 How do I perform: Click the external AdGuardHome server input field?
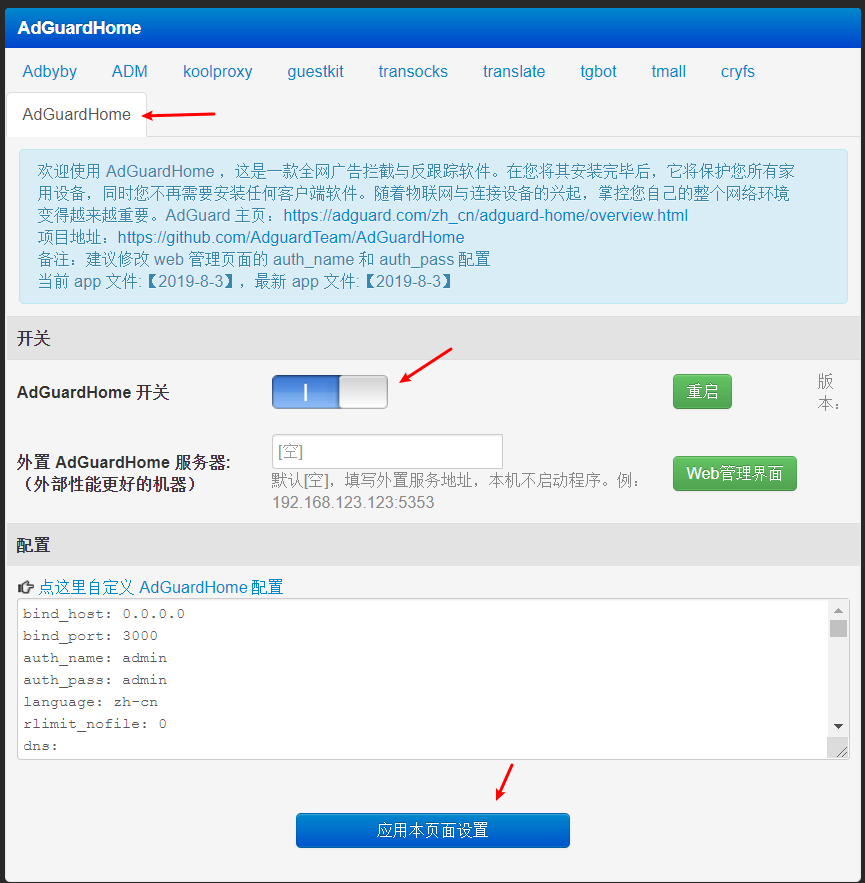point(387,451)
